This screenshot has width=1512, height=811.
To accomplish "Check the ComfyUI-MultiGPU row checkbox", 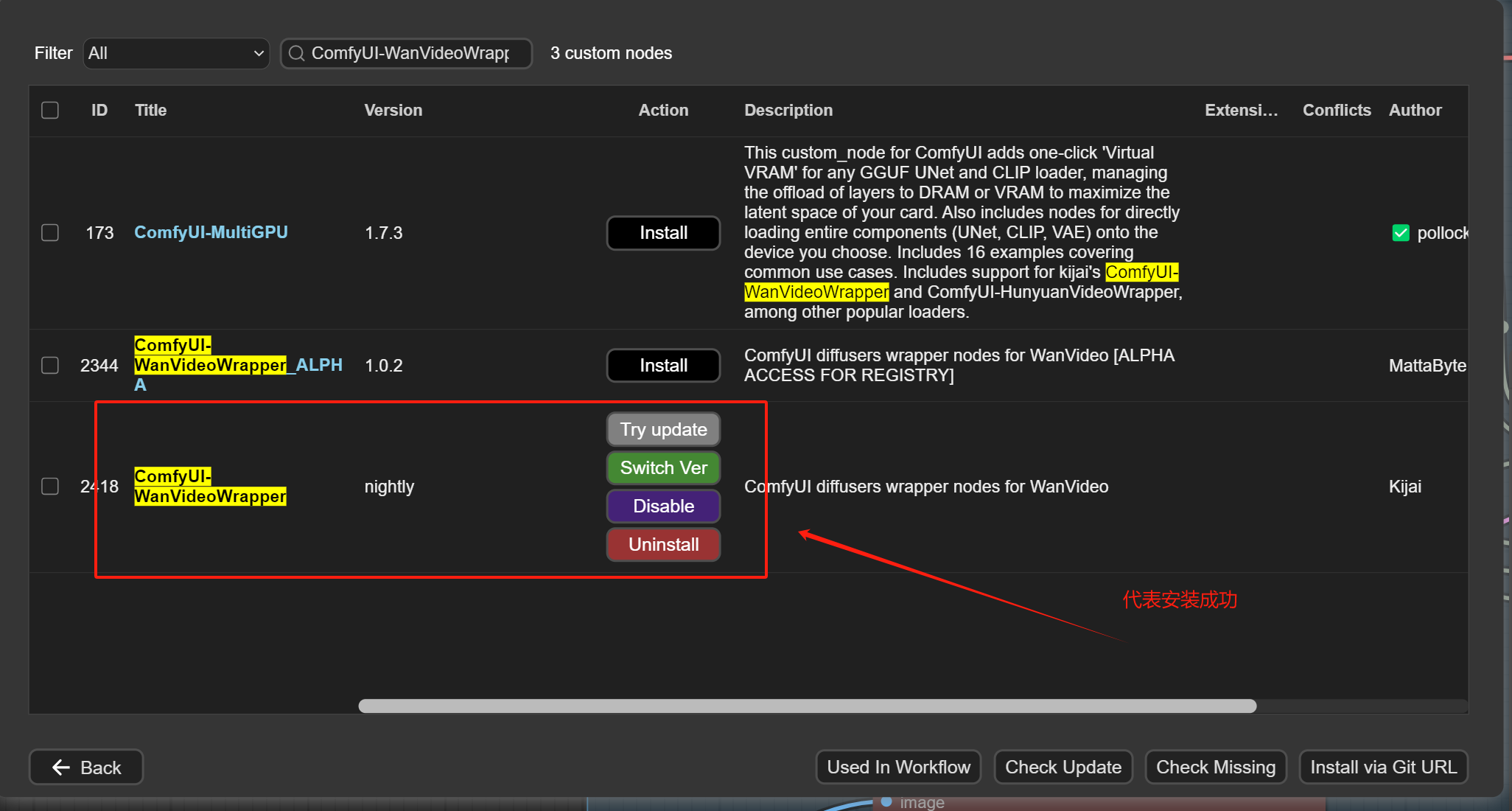I will 50,233.
